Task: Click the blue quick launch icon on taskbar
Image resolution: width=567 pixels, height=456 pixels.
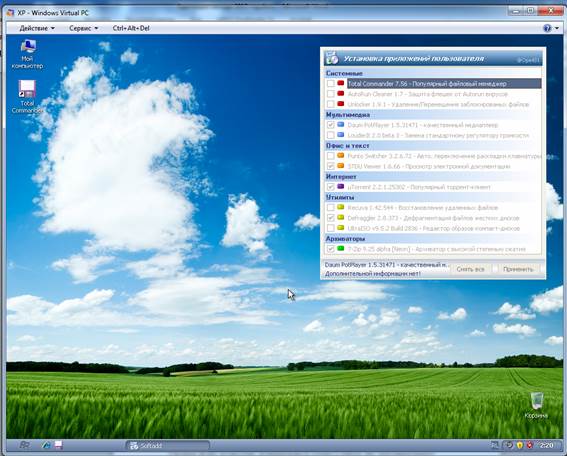Action: (46, 445)
